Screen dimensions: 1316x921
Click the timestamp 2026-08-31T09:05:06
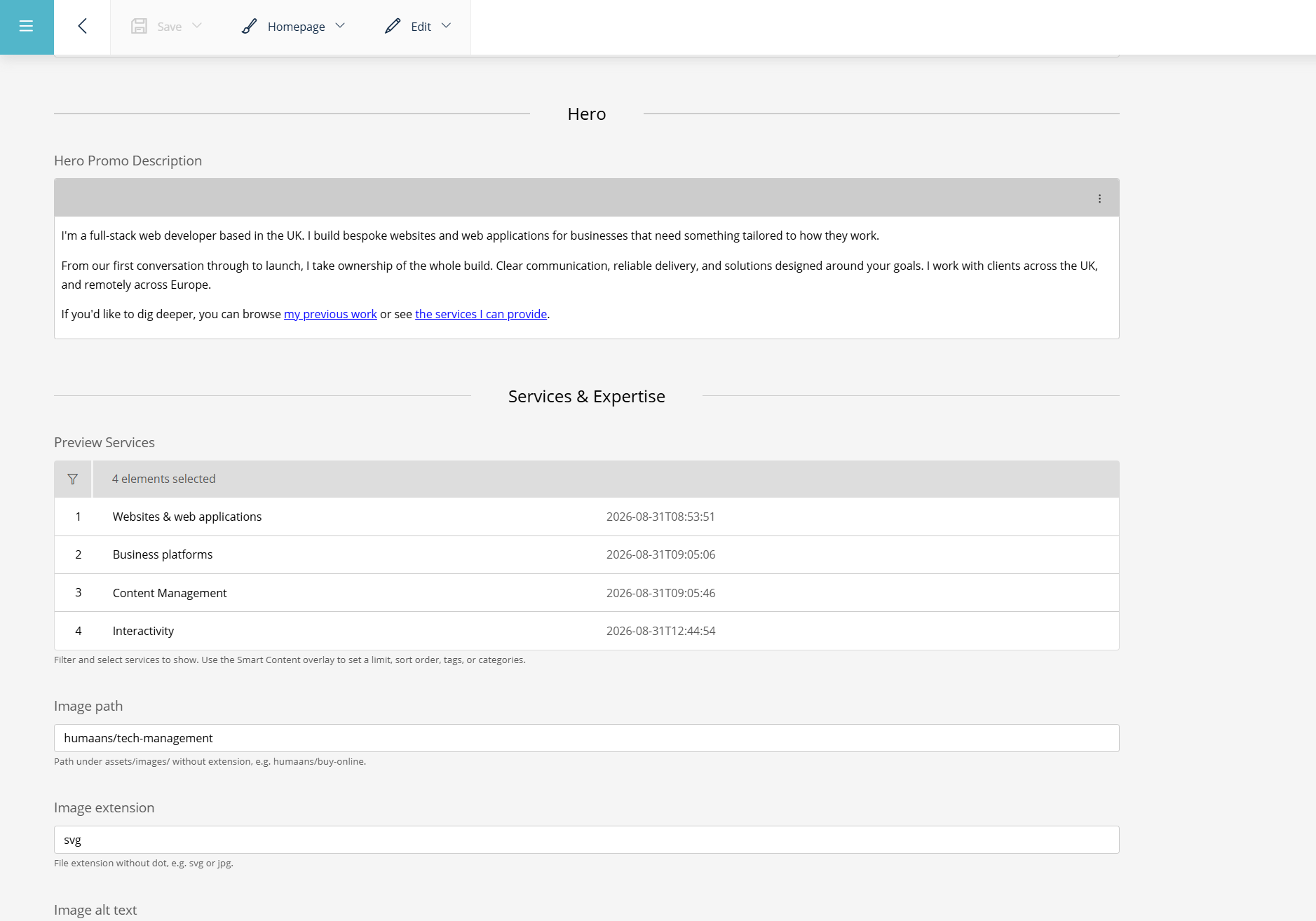pyautogui.click(x=660, y=554)
